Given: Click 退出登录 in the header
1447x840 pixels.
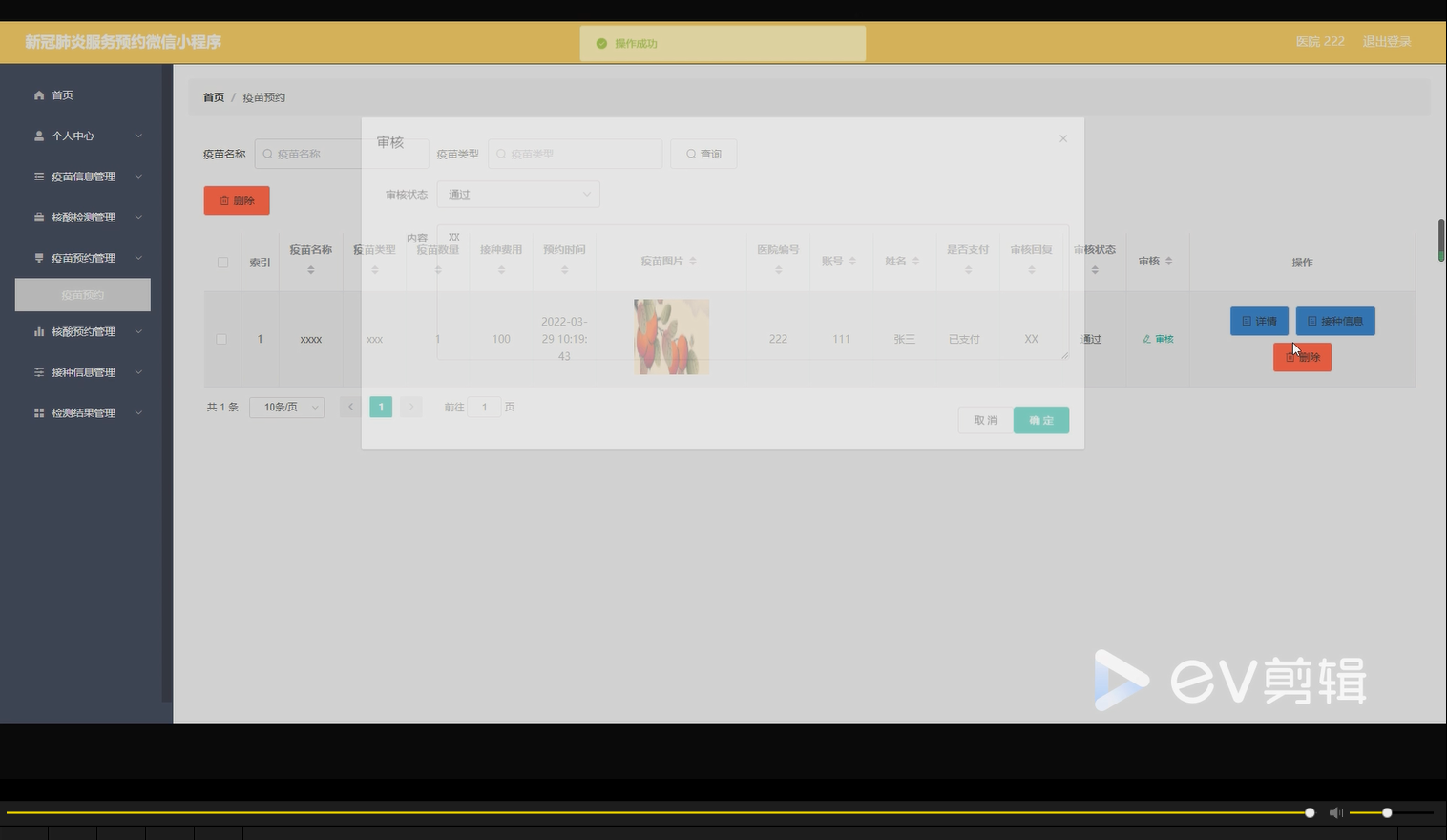Looking at the screenshot, I should [1387, 42].
